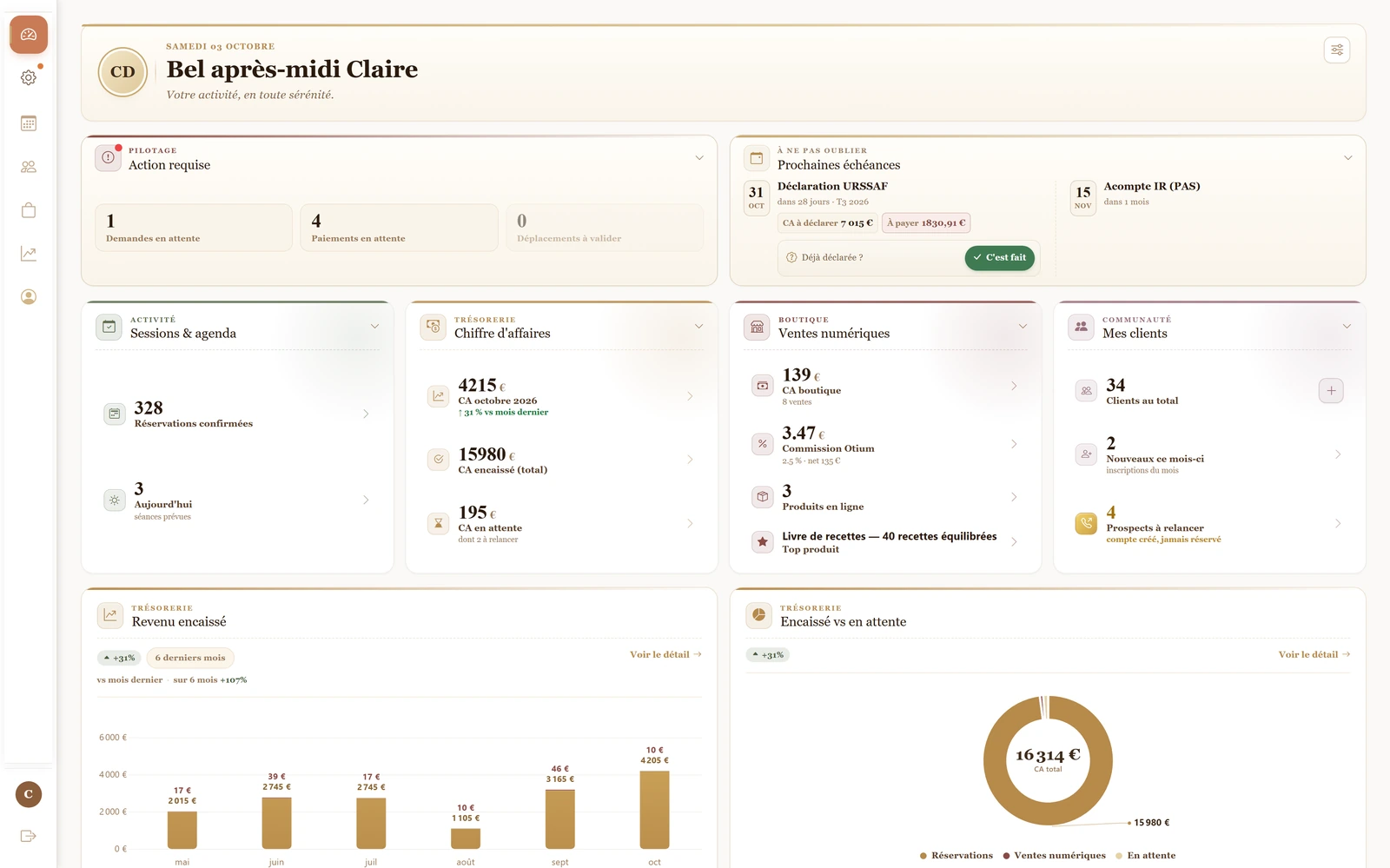Open CA encaissé (total) row
This screenshot has width=1390, height=868.
(x=561, y=460)
